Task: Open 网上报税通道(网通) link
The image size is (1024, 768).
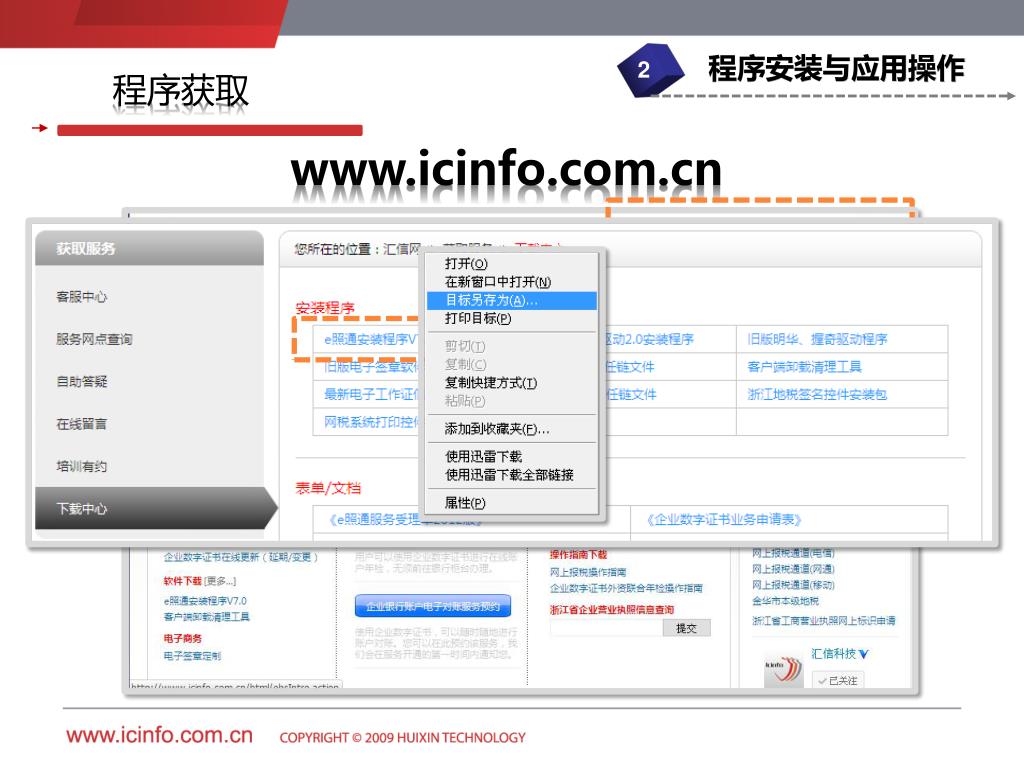Action: (793, 569)
